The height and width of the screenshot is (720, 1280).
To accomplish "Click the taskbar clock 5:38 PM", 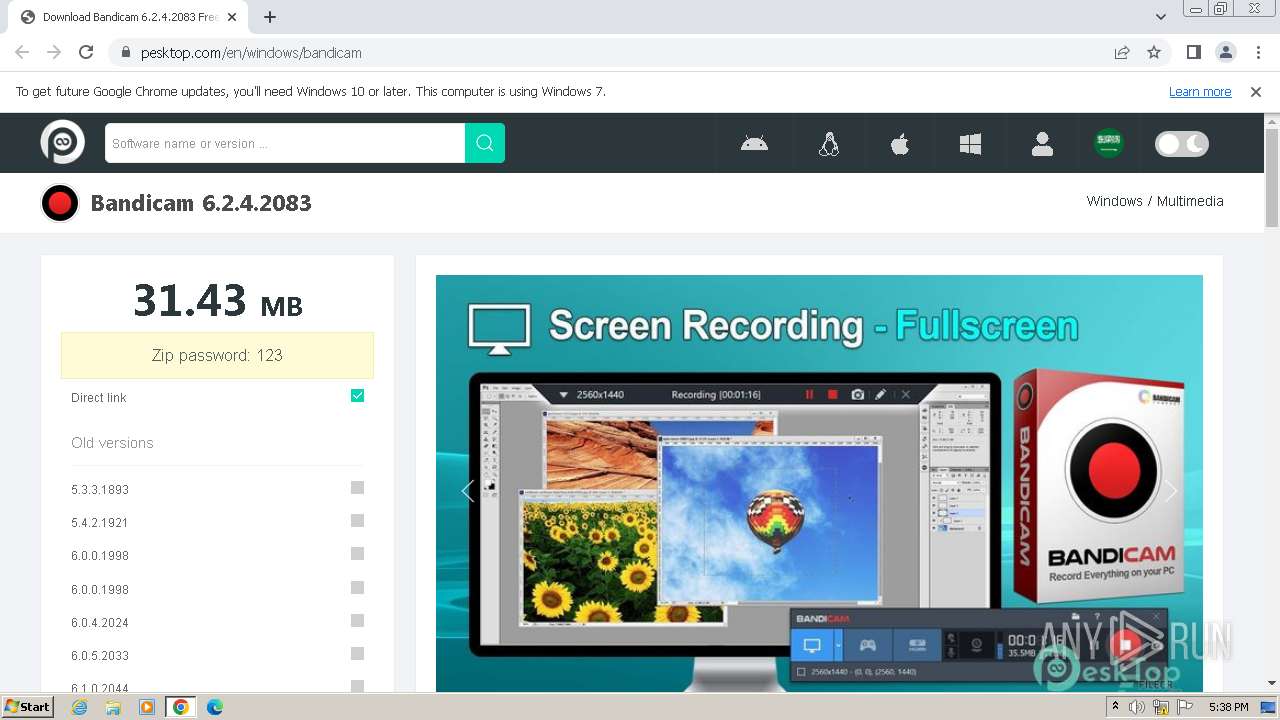I will [x=1229, y=707].
